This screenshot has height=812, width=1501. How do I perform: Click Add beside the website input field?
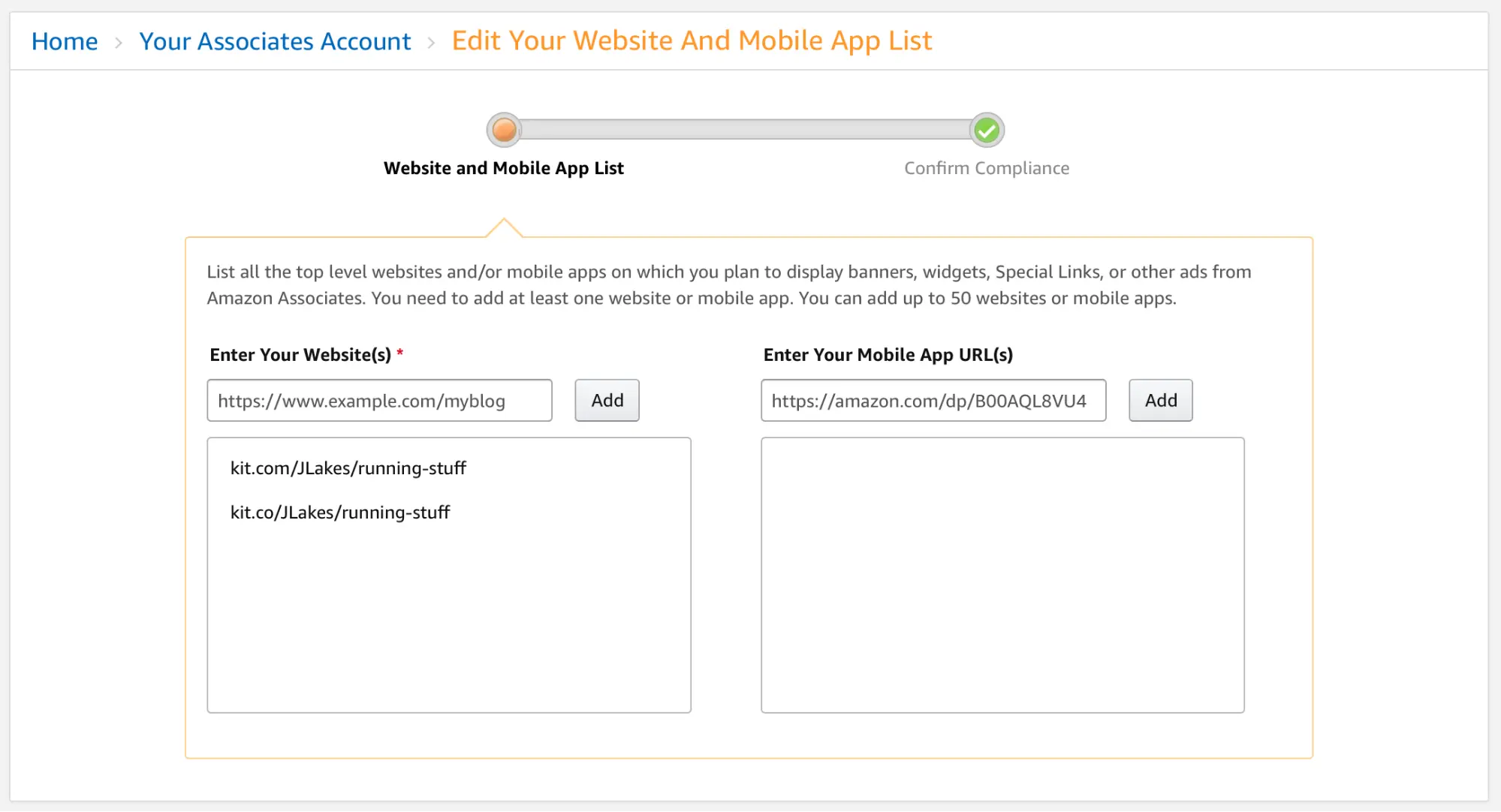606,400
